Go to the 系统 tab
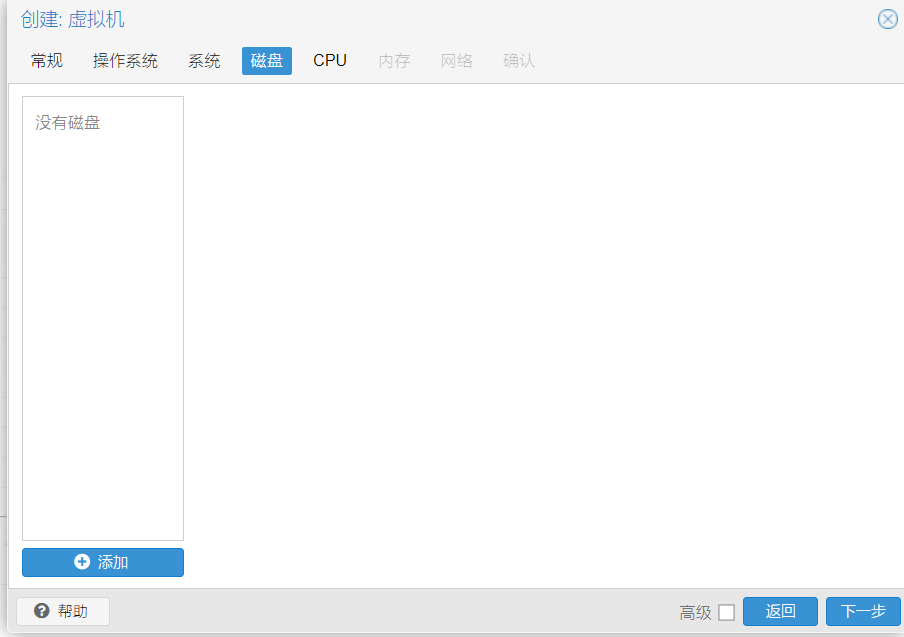The height and width of the screenshot is (637, 904). (x=204, y=61)
